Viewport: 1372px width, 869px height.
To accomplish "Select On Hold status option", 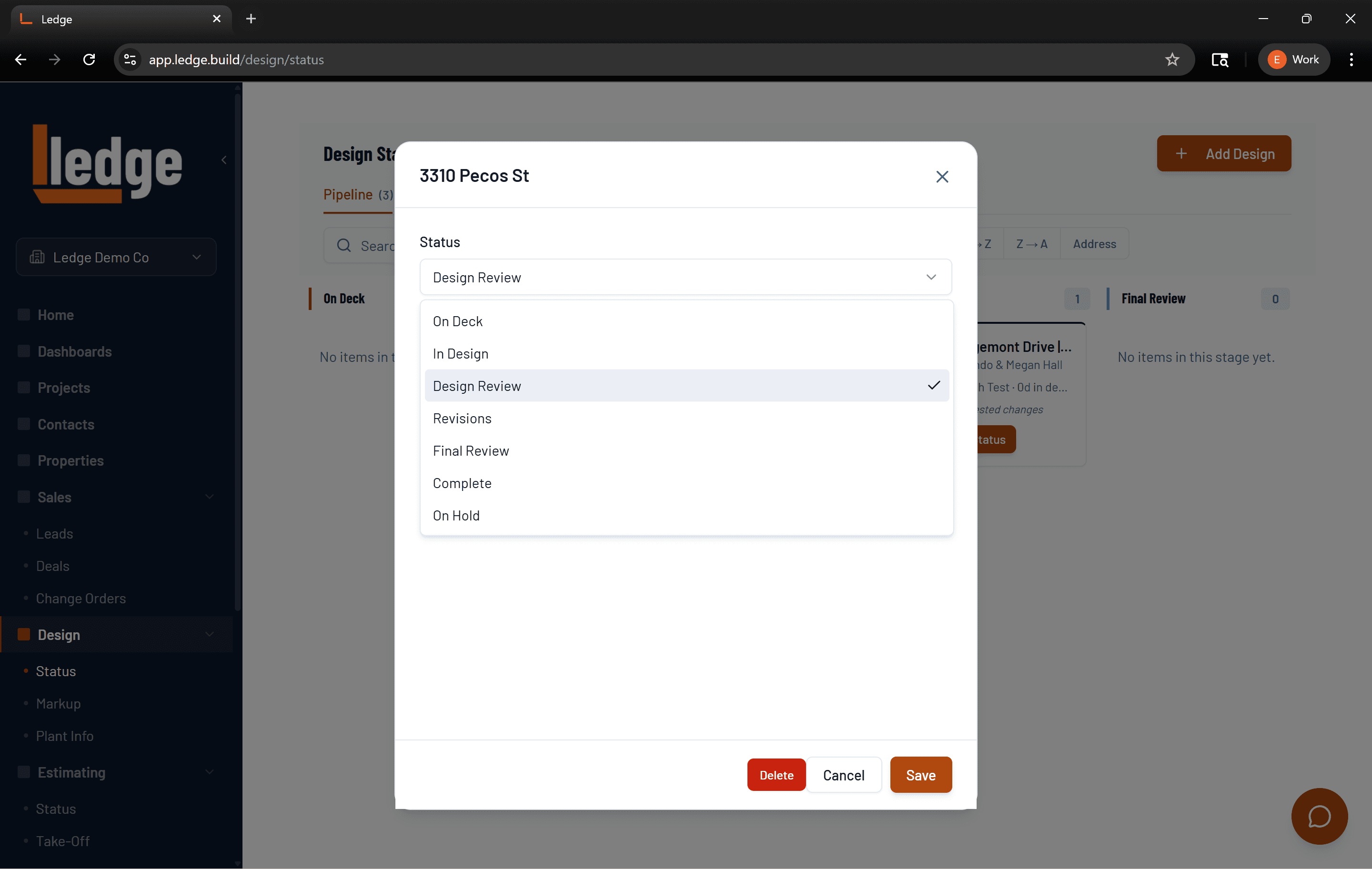I will [x=686, y=516].
